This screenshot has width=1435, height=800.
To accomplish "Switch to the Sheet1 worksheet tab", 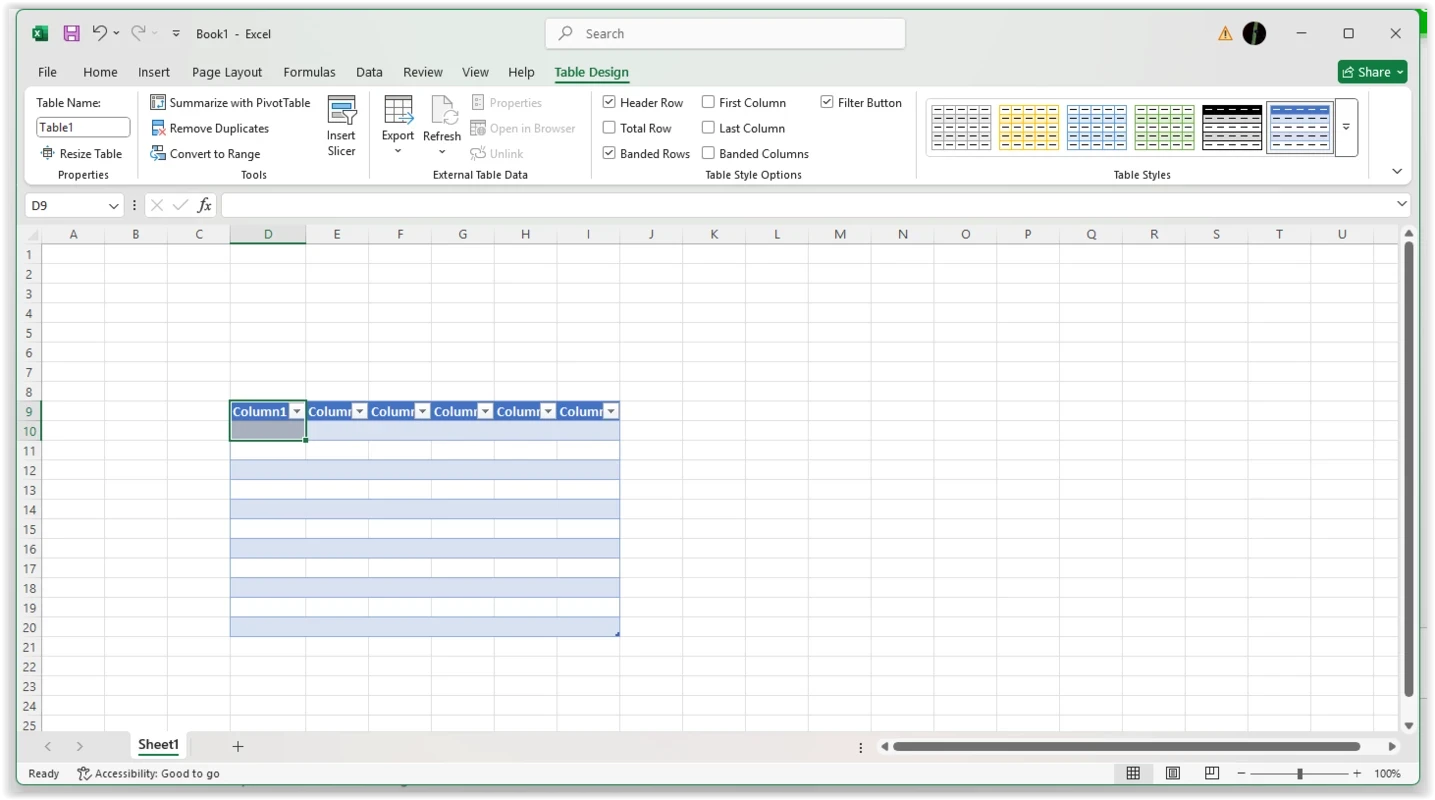I will 158,745.
